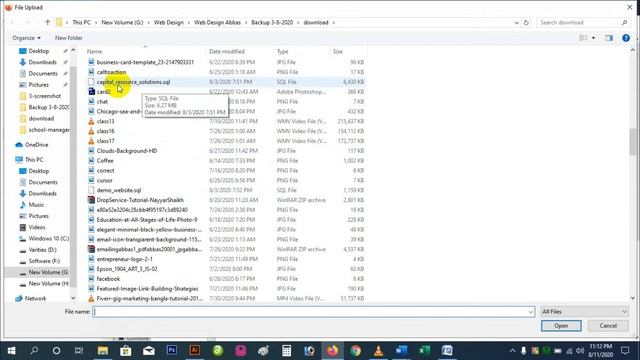The image size is (640, 360).
Task: Open Network in navigation pane
Action: pyautogui.click(x=35, y=298)
